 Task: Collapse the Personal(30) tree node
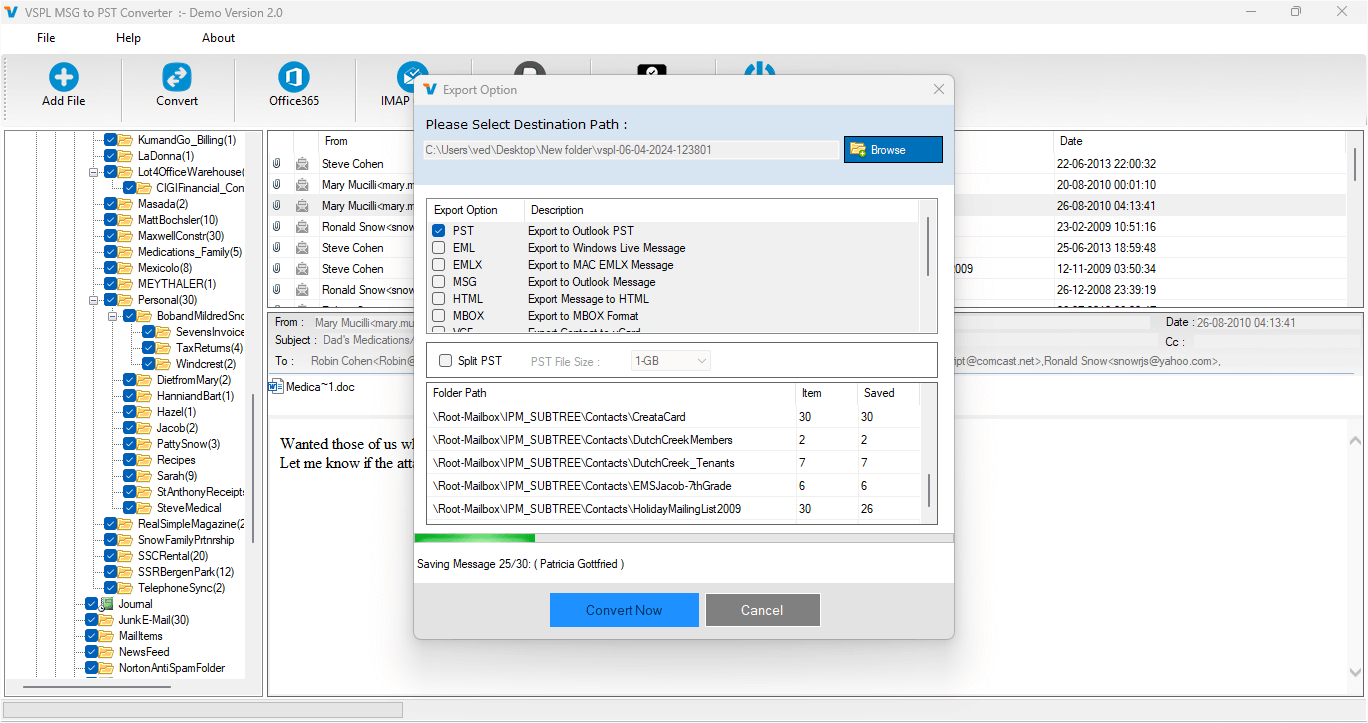[94, 300]
